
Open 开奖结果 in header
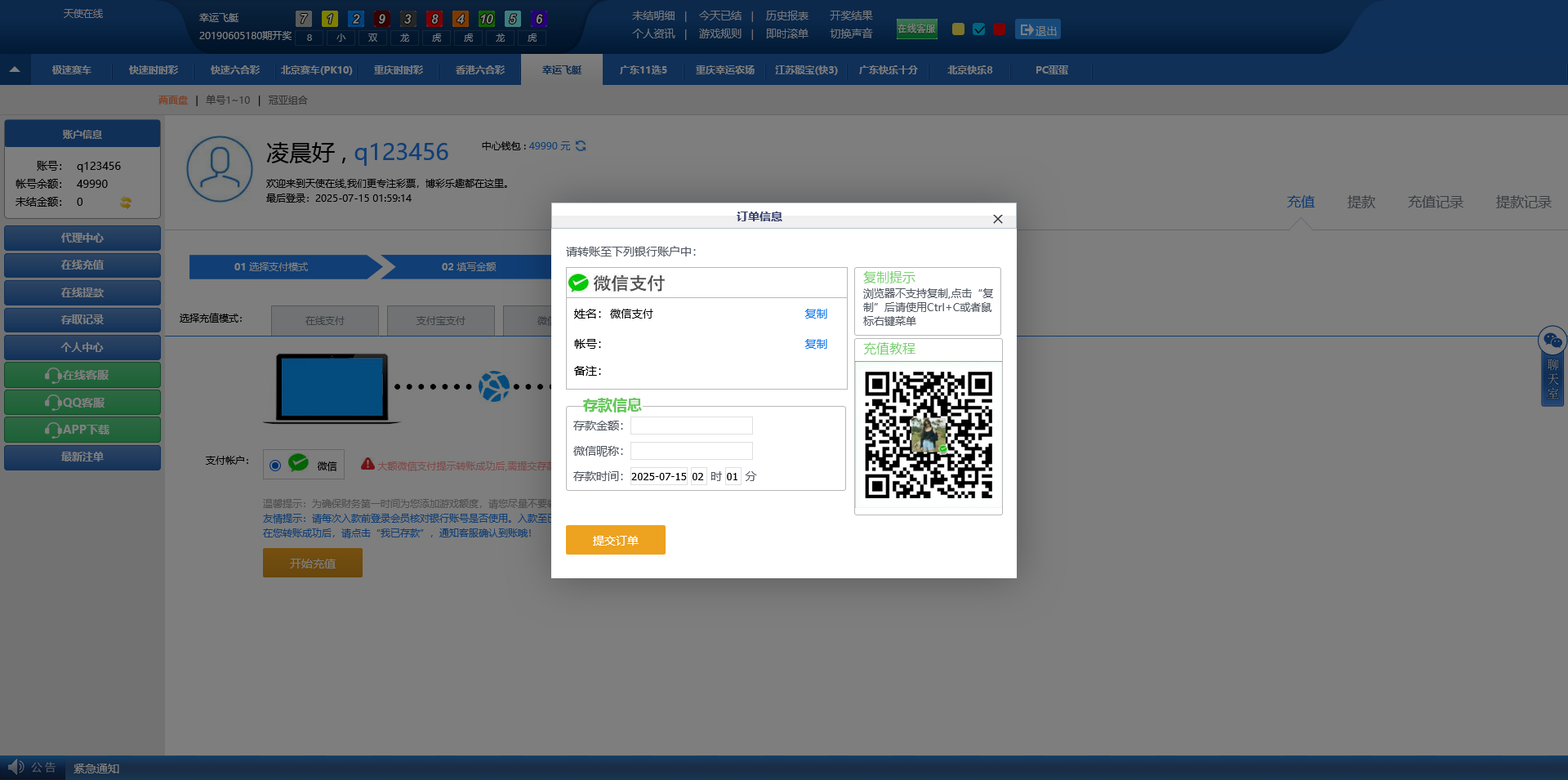(x=851, y=16)
